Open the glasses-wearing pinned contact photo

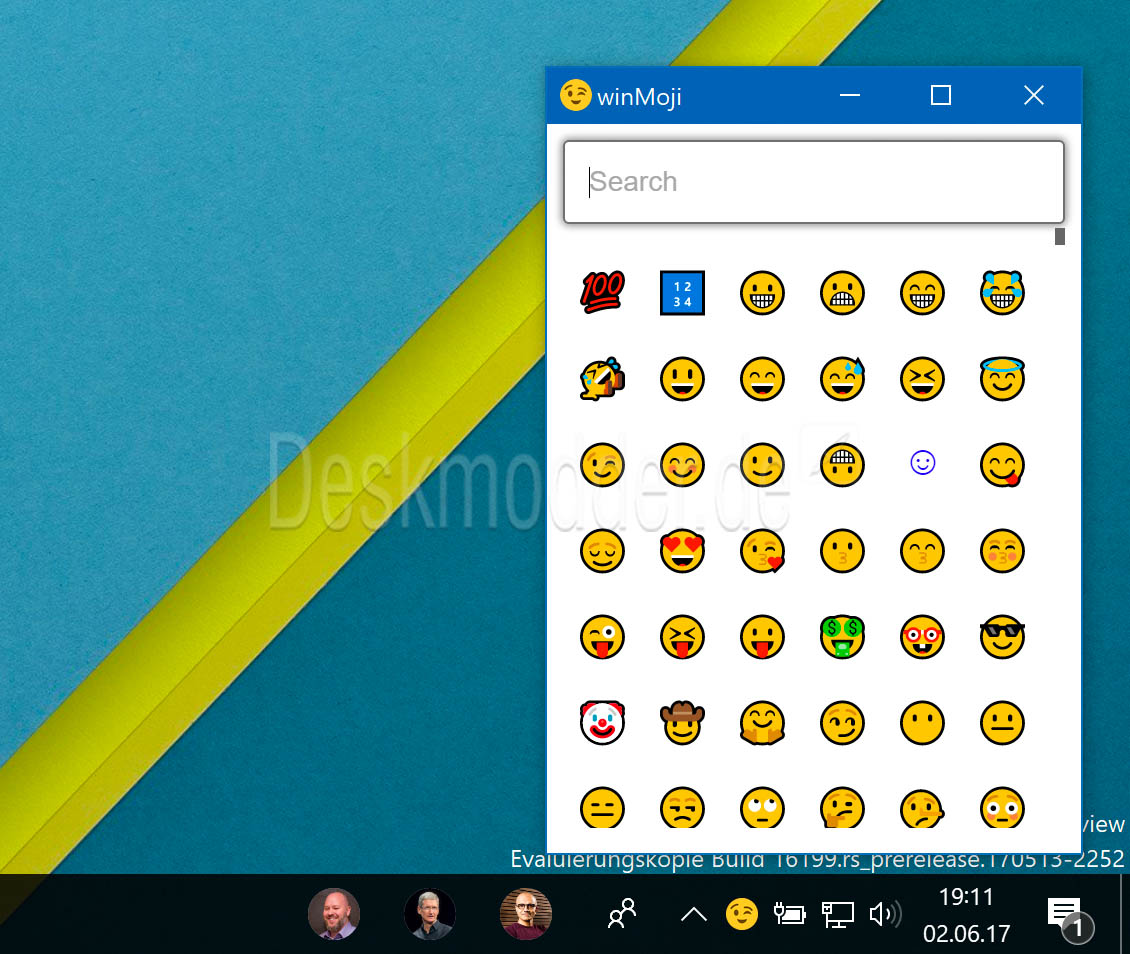pos(525,914)
